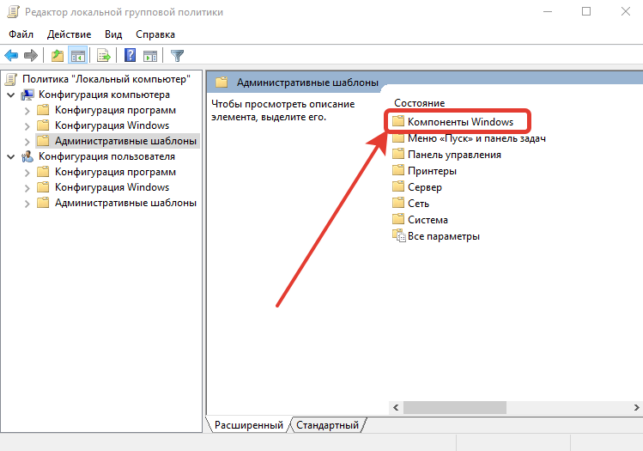Click the Система folder icon
643x451 pixels.
pyautogui.click(x=398, y=219)
